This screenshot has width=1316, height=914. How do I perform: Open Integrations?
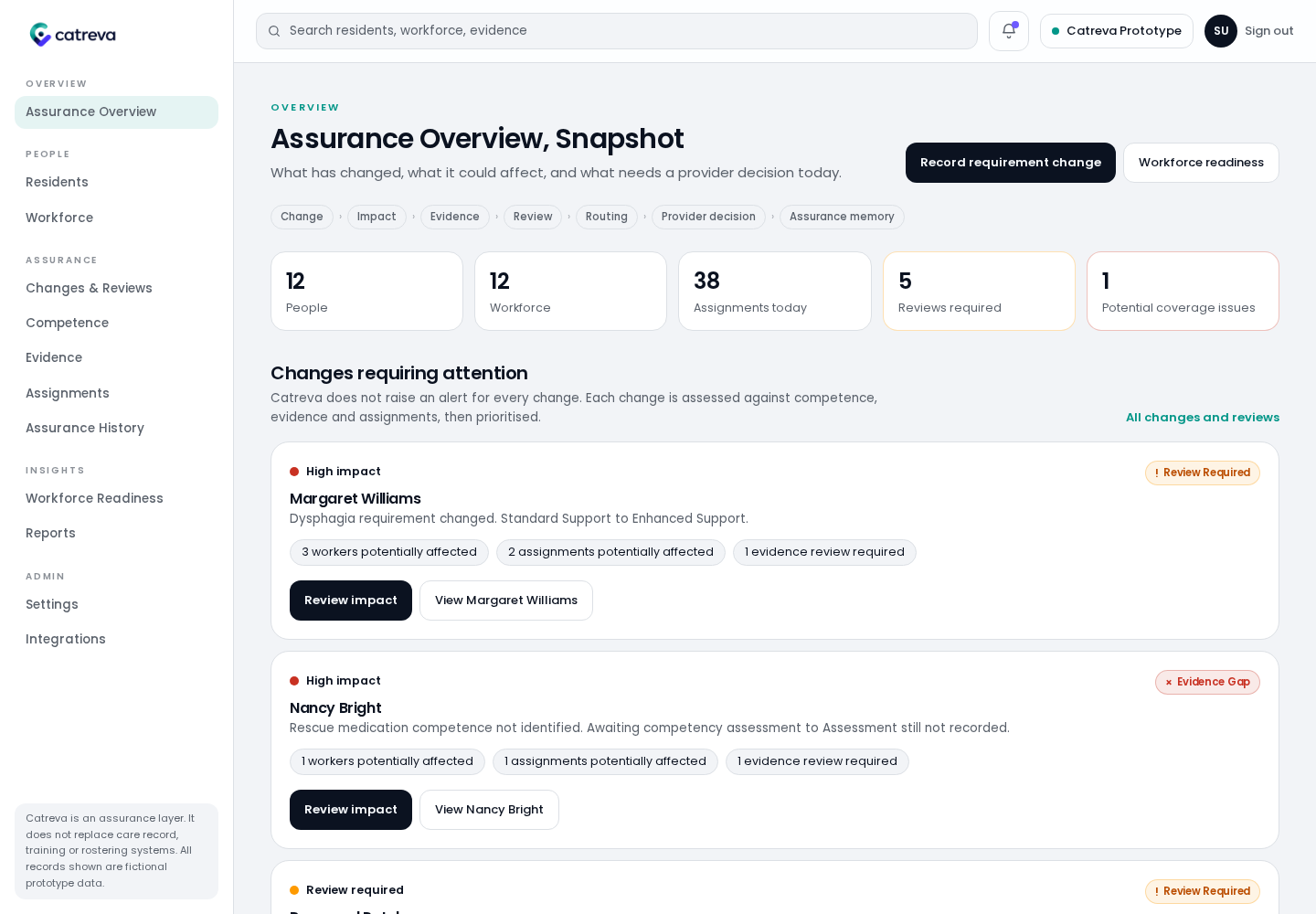116,640
